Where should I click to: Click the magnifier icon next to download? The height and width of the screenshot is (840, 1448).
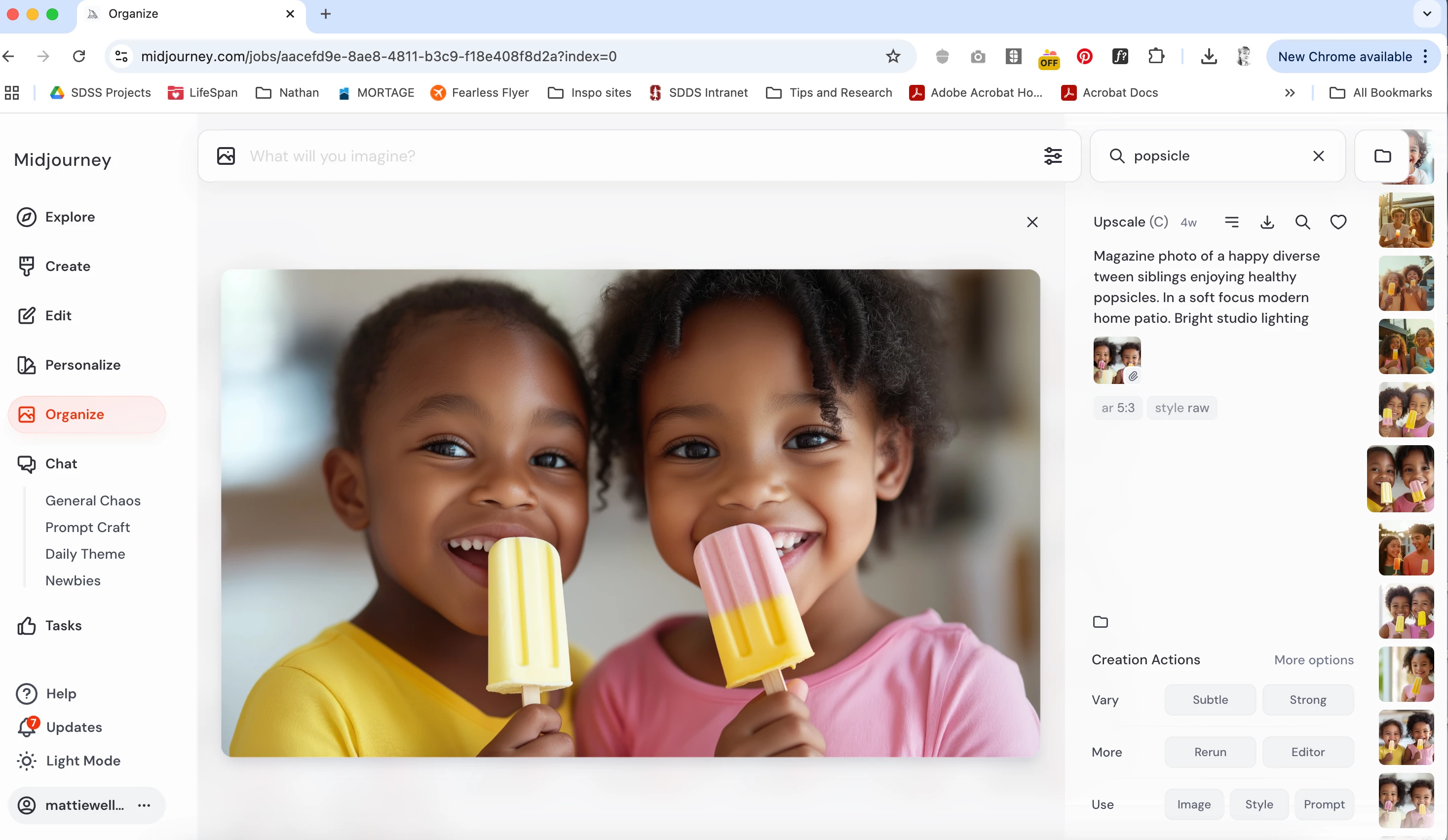point(1302,222)
